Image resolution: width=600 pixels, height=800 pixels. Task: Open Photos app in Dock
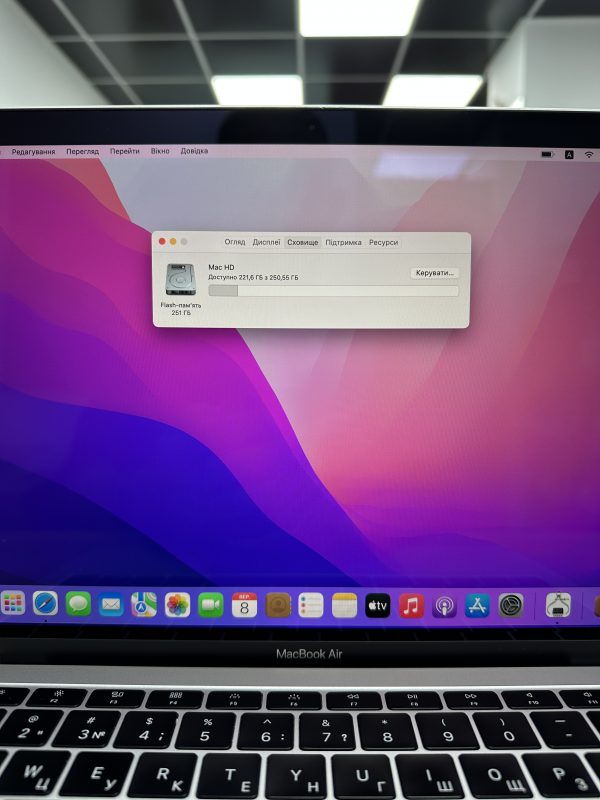(178, 605)
